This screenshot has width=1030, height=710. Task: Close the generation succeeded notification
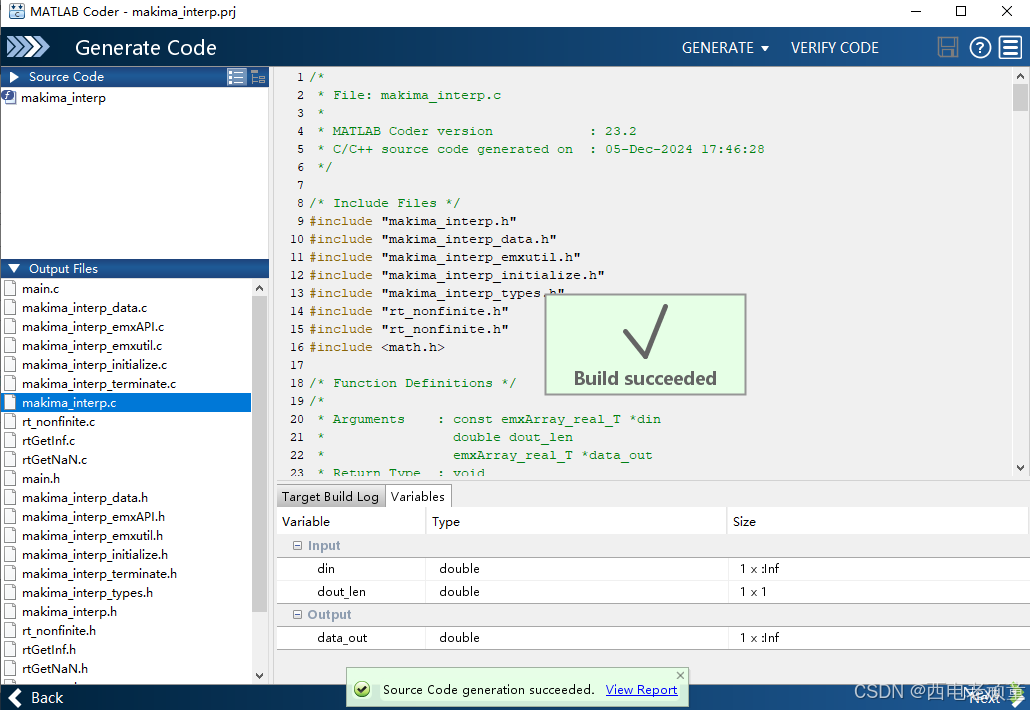[x=681, y=675]
